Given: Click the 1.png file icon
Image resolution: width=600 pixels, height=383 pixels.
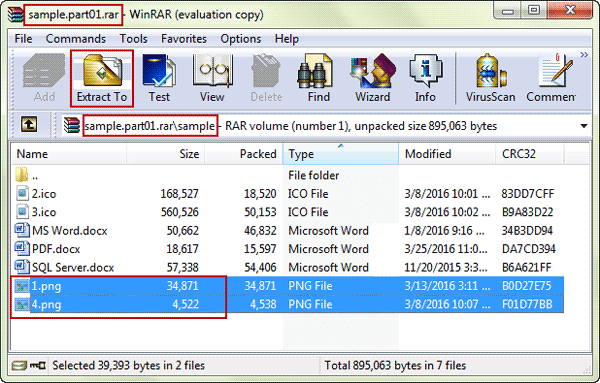Looking at the screenshot, I should point(22,286).
